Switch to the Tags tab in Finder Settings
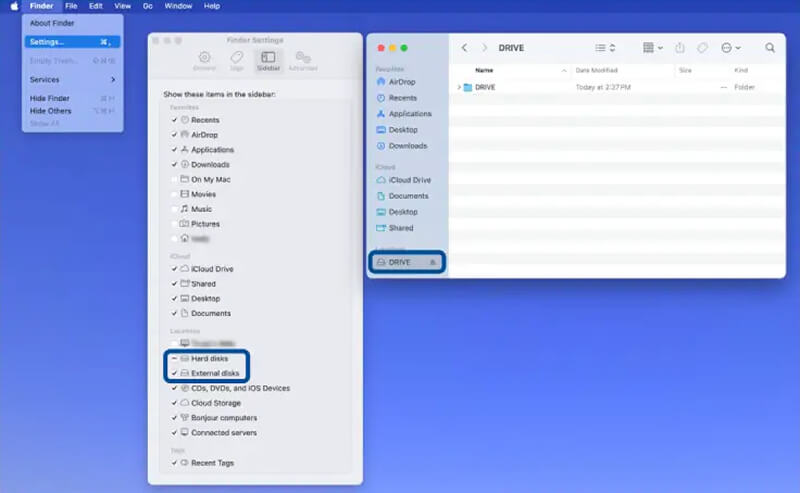The image size is (800, 493). tap(237, 61)
